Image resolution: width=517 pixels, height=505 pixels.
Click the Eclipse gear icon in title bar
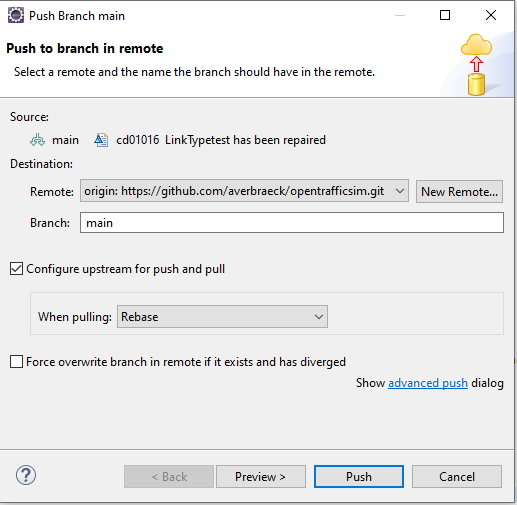[16, 16]
